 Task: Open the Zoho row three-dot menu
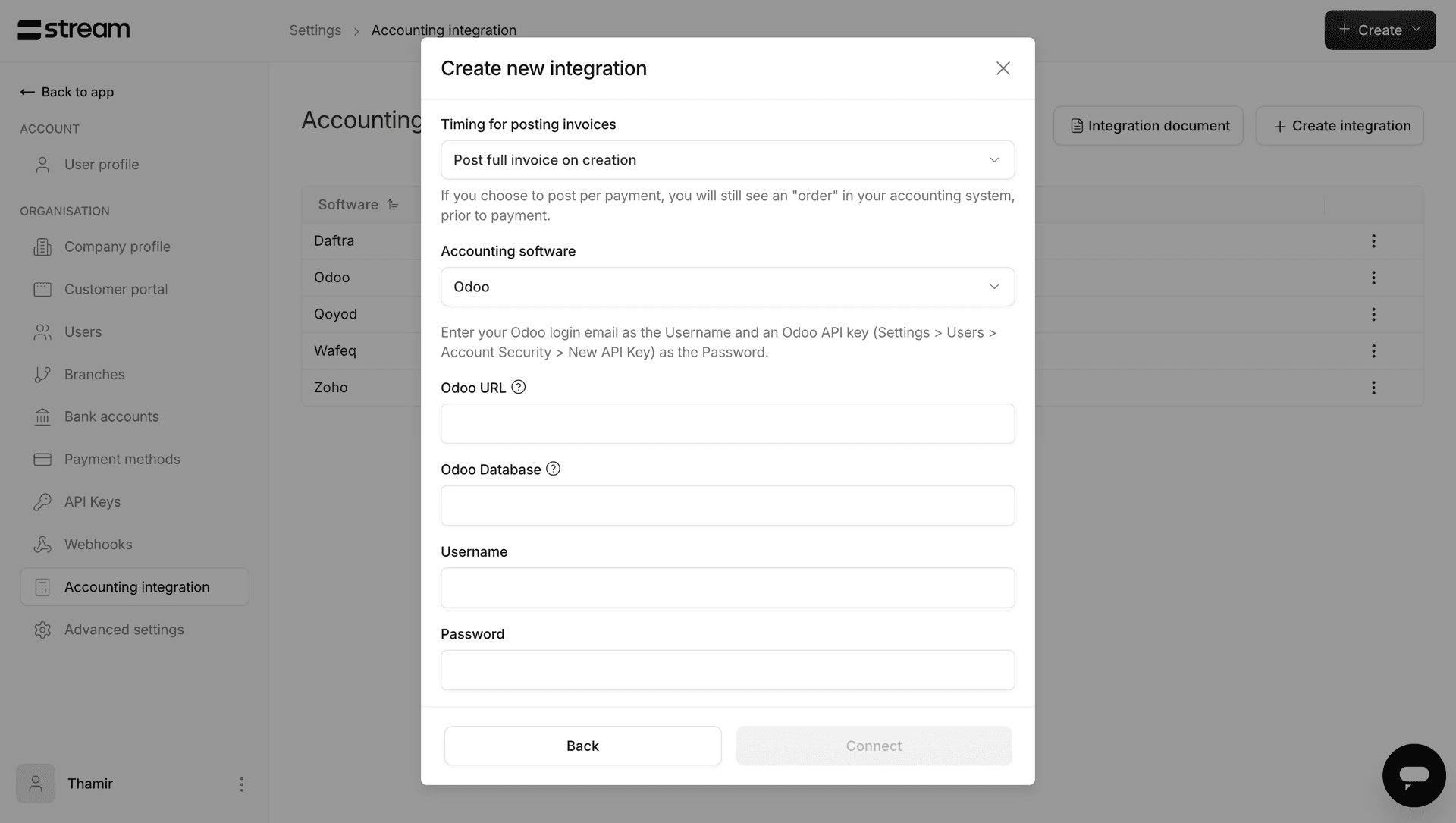[x=1373, y=388]
